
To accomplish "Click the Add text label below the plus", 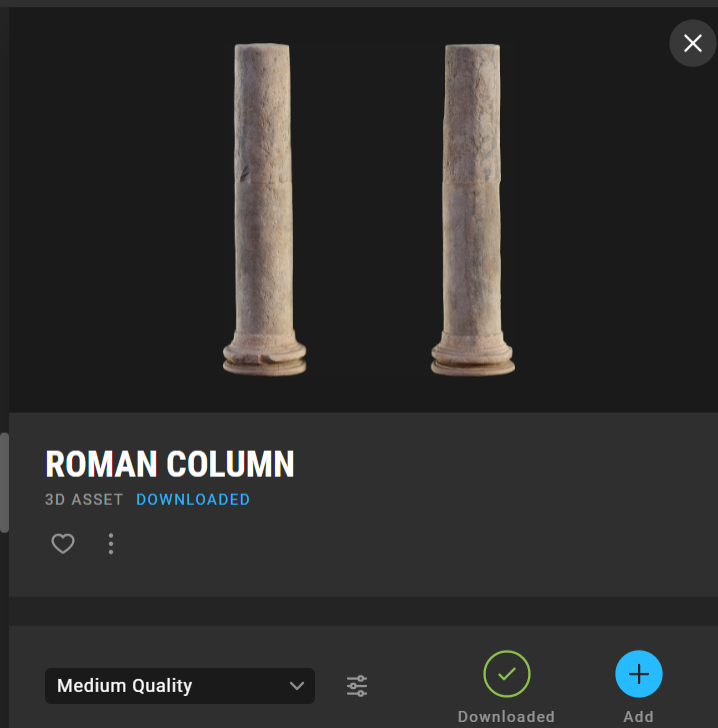I will 639,716.
